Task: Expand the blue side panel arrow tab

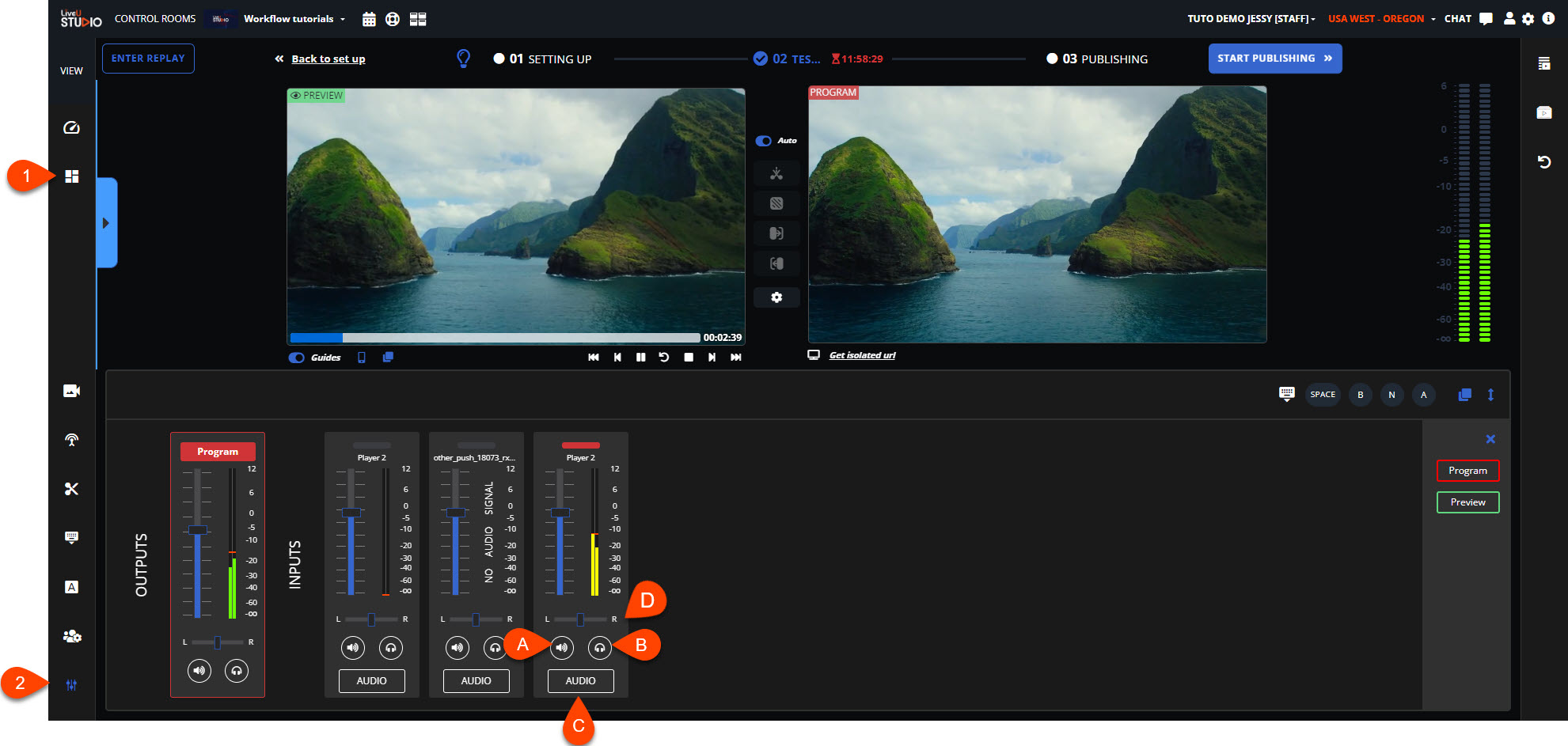Action: pyautogui.click(x=107, y=223)
